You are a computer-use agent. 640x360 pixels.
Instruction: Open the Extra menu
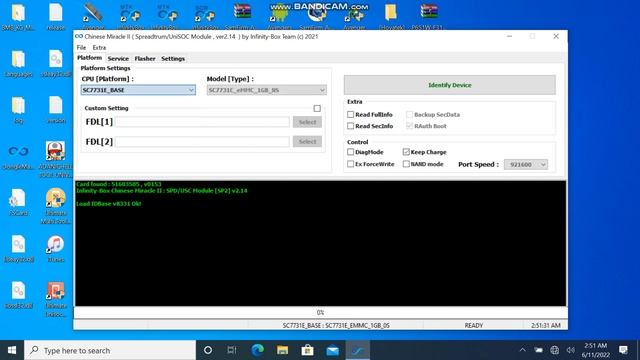tap(99, 47)
